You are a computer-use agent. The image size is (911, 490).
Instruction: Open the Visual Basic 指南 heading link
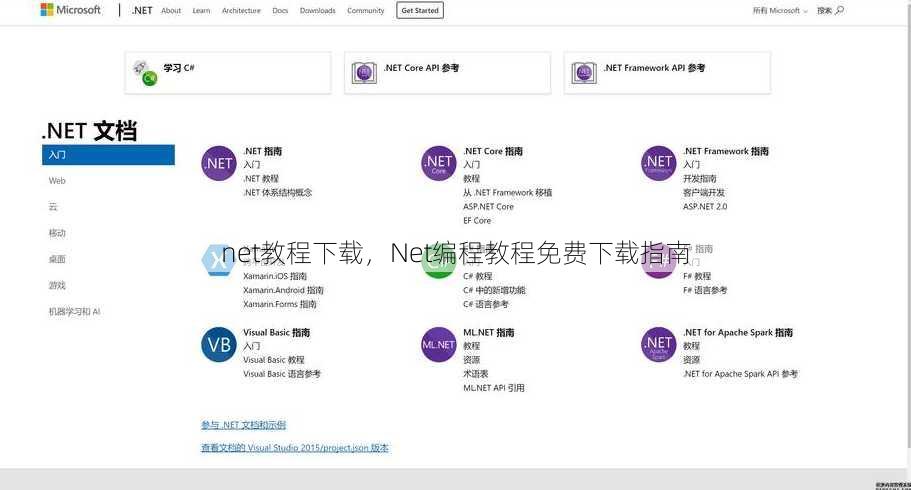[x=277, y=332]
